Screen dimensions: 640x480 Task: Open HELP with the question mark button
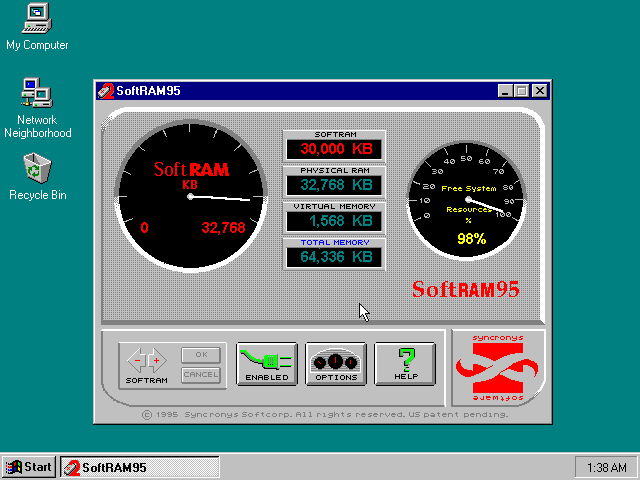[405, 364]
